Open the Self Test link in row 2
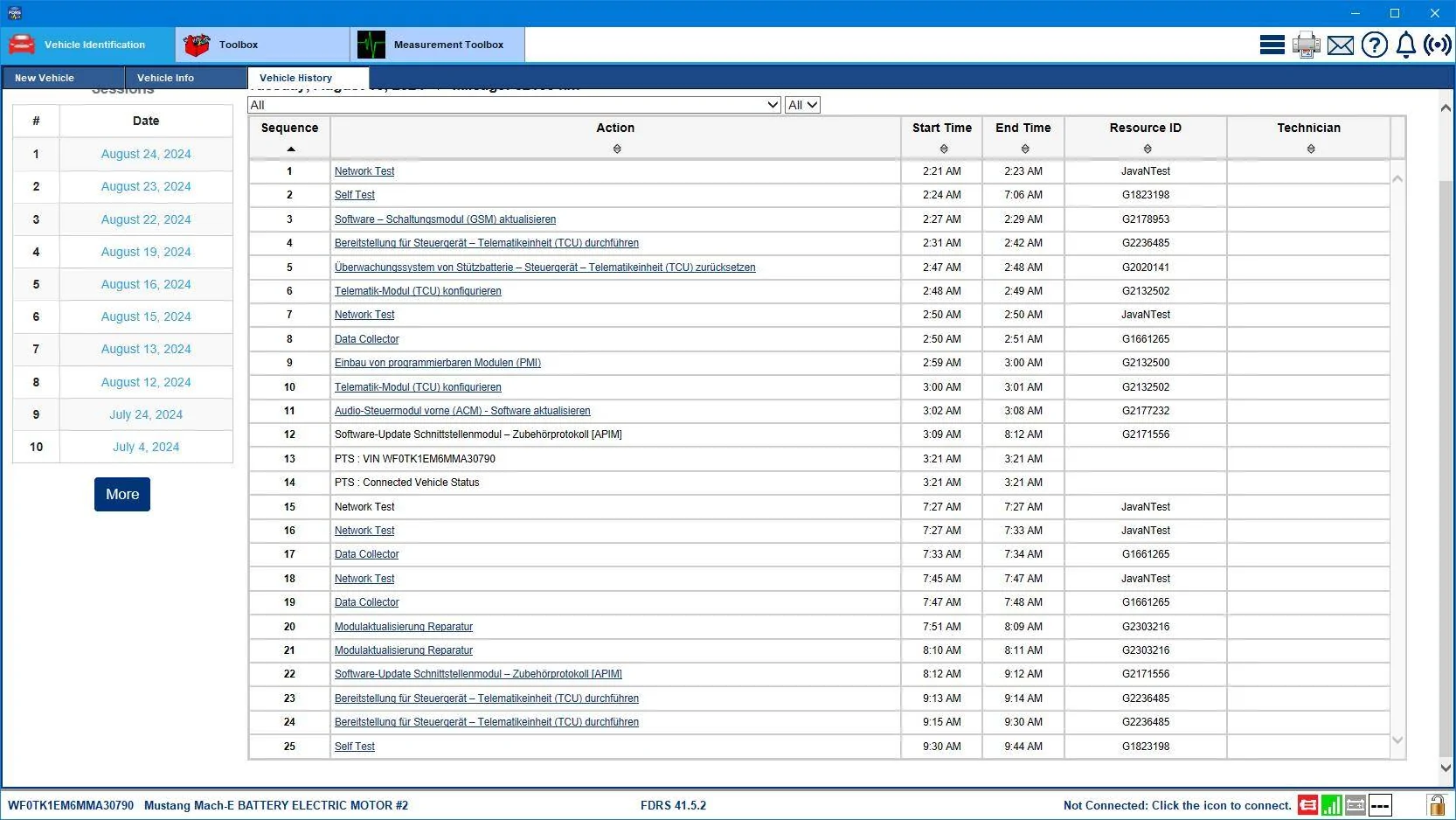1456x820 pixels. [x=355, y=195]
